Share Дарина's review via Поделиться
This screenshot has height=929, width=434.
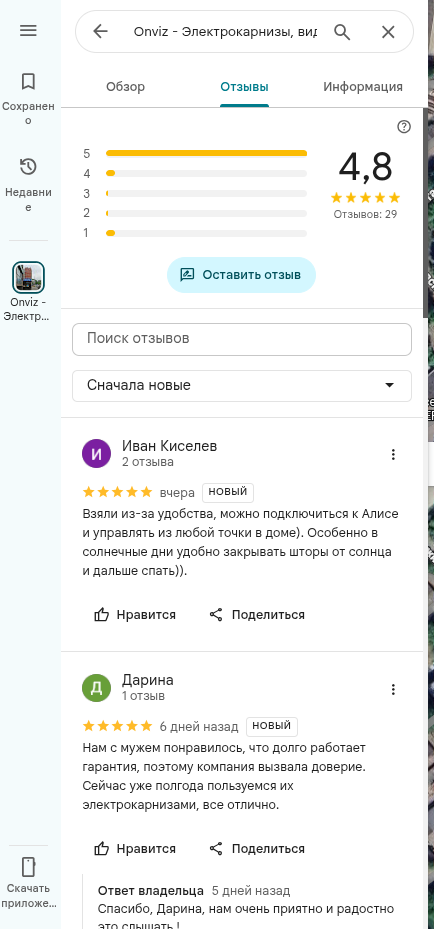(x=257, y=848)
